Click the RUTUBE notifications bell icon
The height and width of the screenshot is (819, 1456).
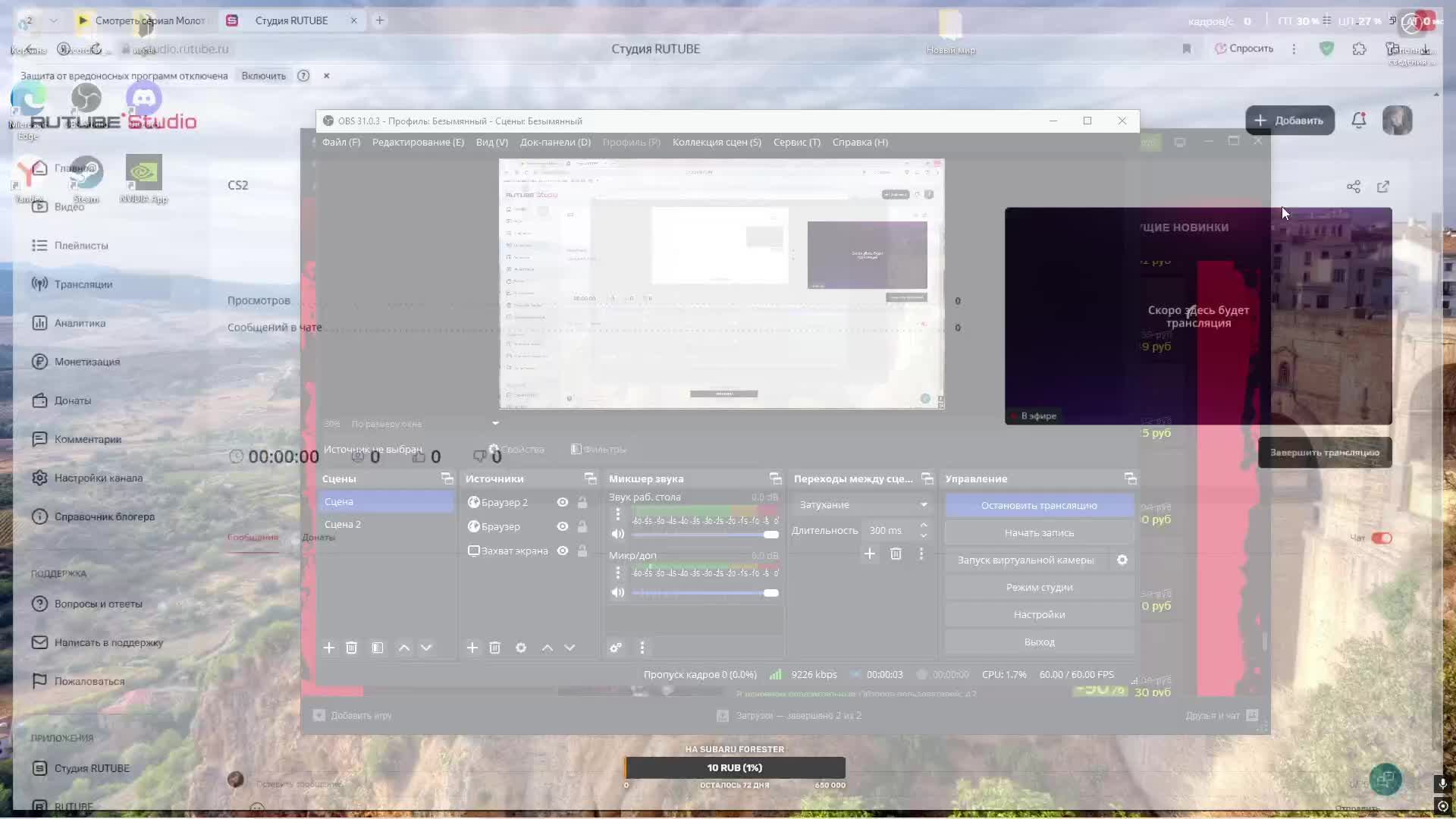pyautogui.click(x=1358, y=120)
